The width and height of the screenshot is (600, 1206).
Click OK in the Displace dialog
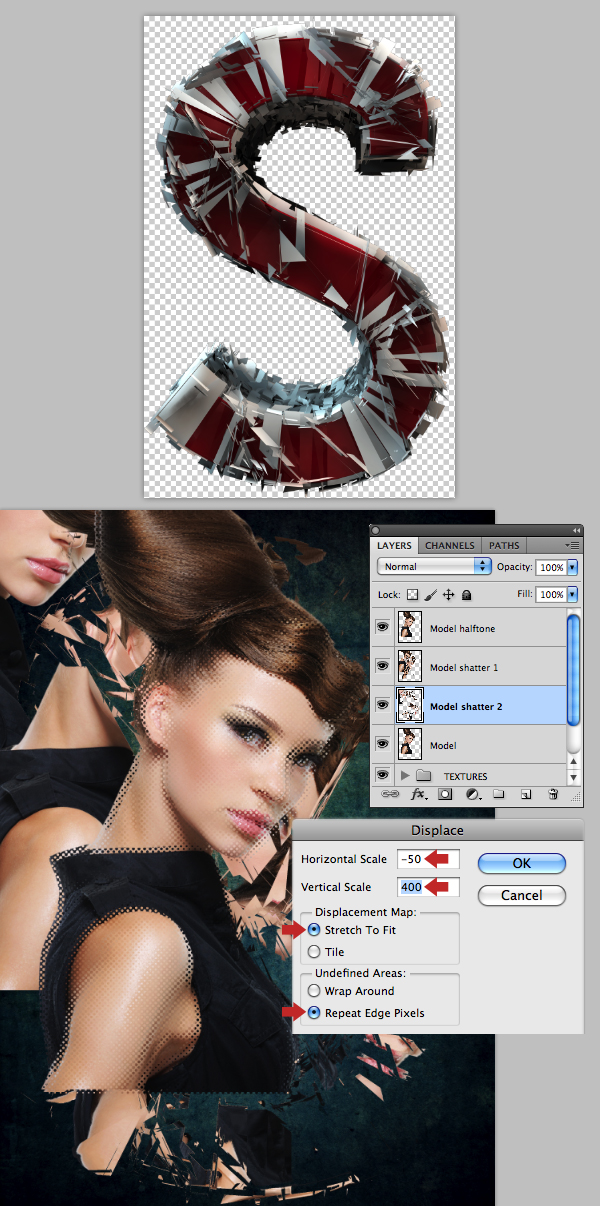(522, 863)
